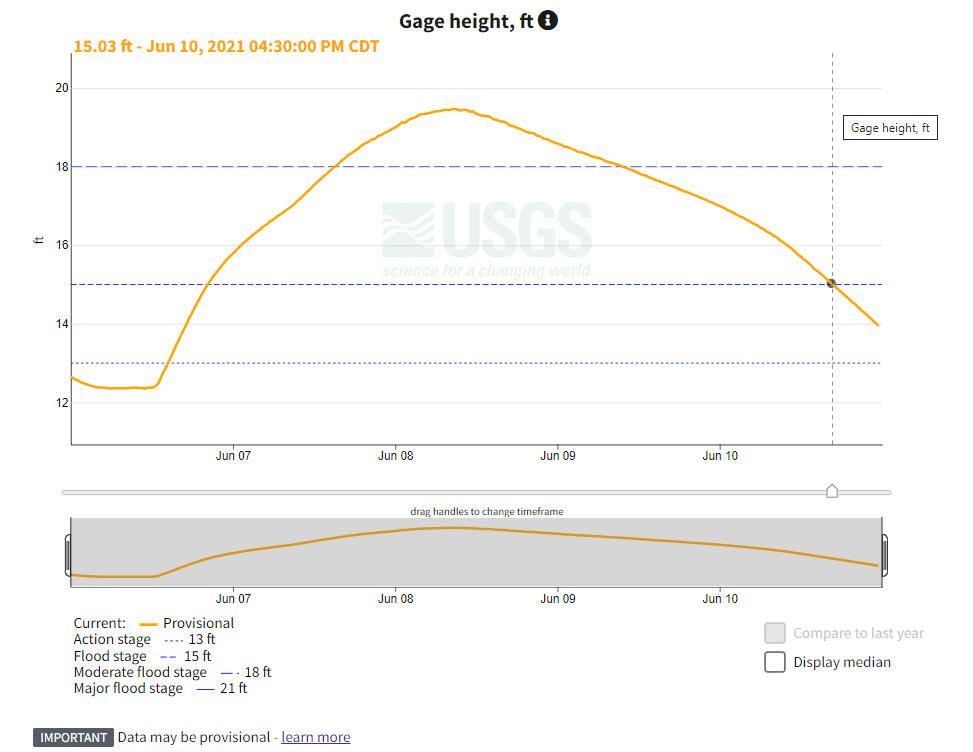Enable the Display median checkbox
Image resolution: width=973 pixels, height=752 pixels.
click(x=775, y=662)
